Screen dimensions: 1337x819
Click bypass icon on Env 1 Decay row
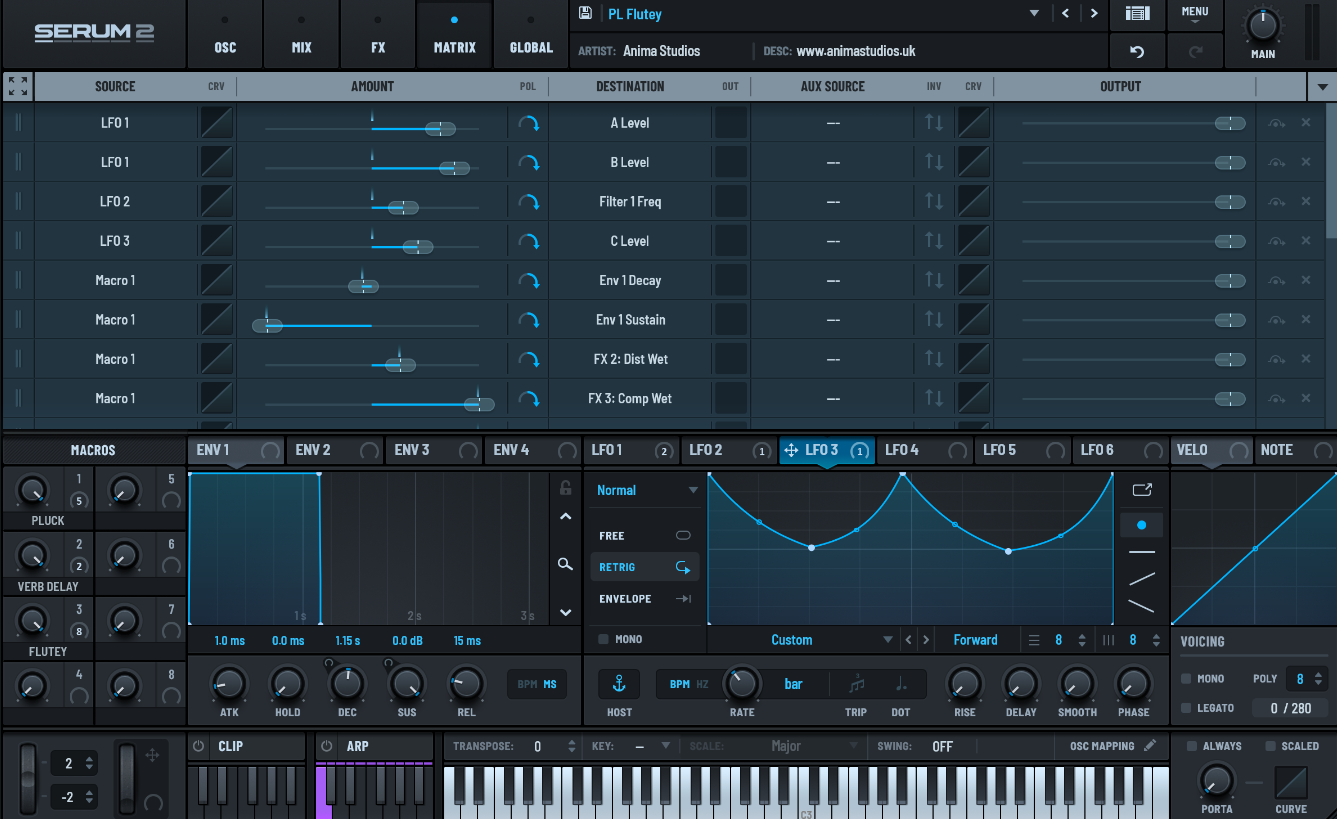tap(1276, 281)
